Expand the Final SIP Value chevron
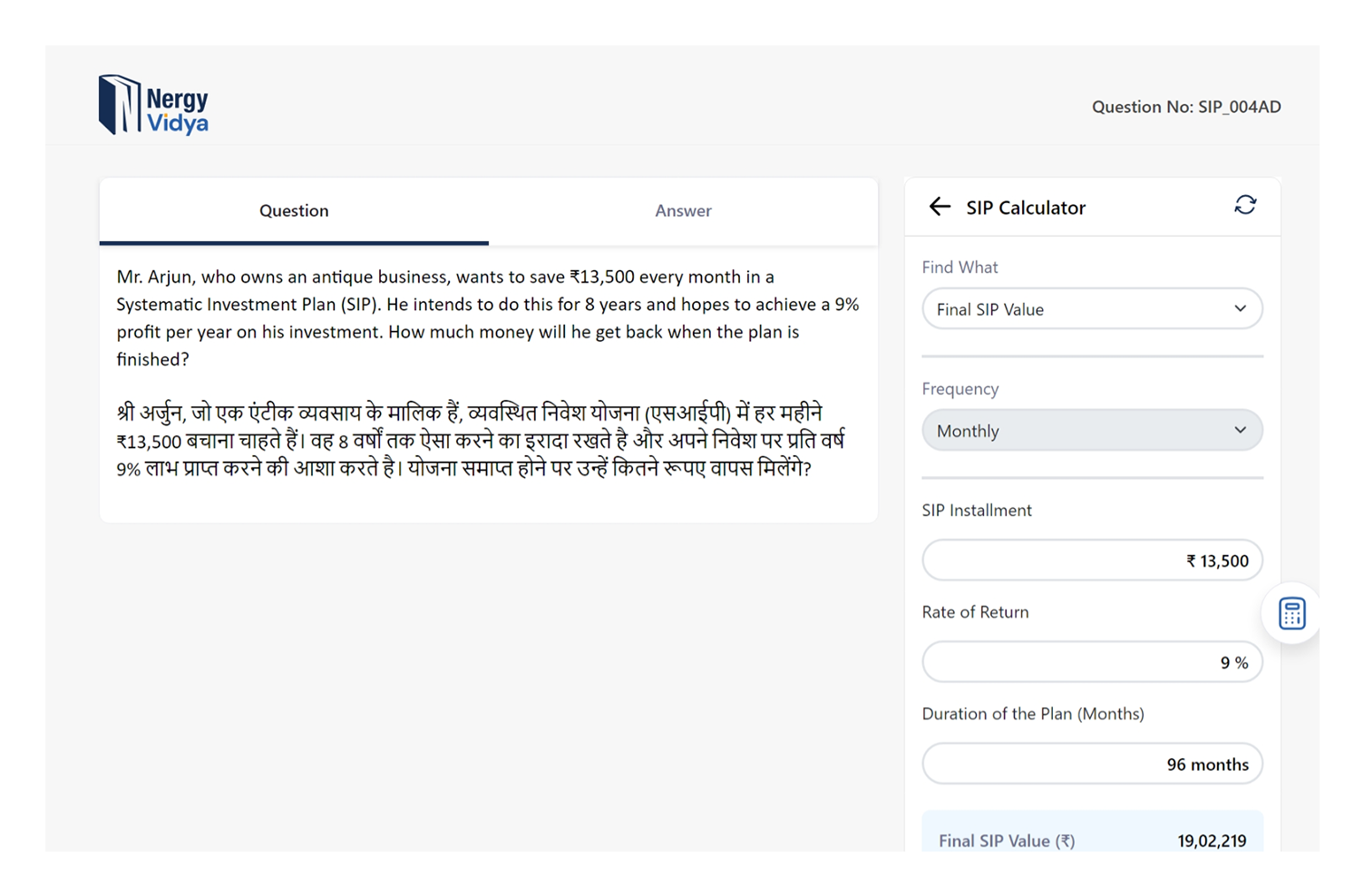The height and width of the screenshot is (896, 1364). click(1240, 309)
